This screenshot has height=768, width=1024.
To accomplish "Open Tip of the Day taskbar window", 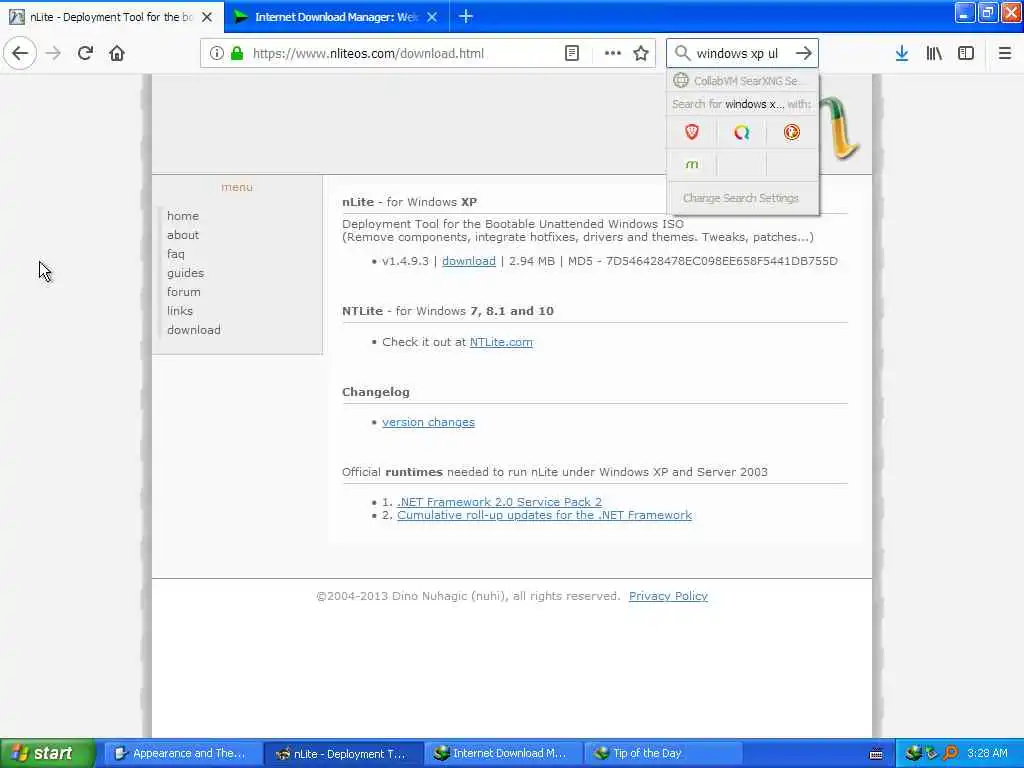I will coord(661,753).
